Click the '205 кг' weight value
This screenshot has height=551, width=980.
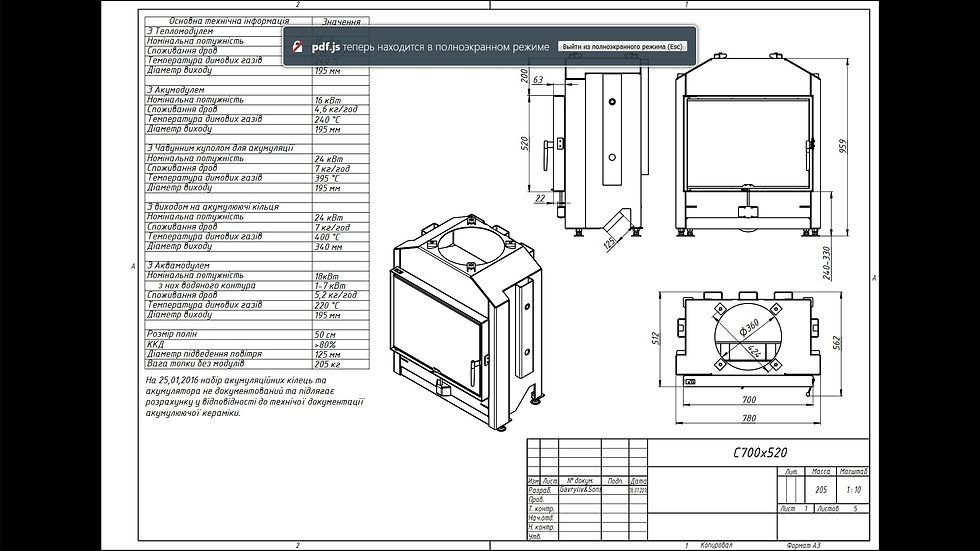tap(328, 364)
